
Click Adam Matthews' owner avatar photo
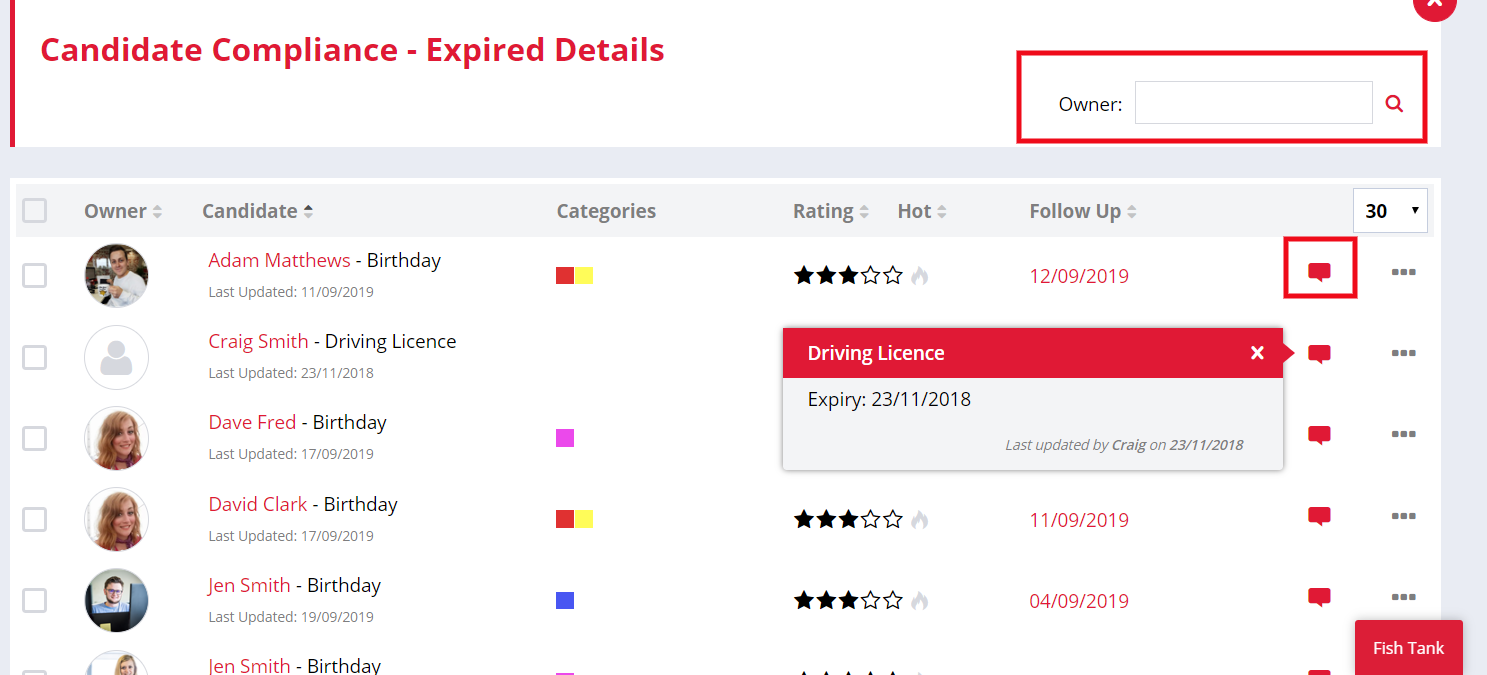point(116,275)
